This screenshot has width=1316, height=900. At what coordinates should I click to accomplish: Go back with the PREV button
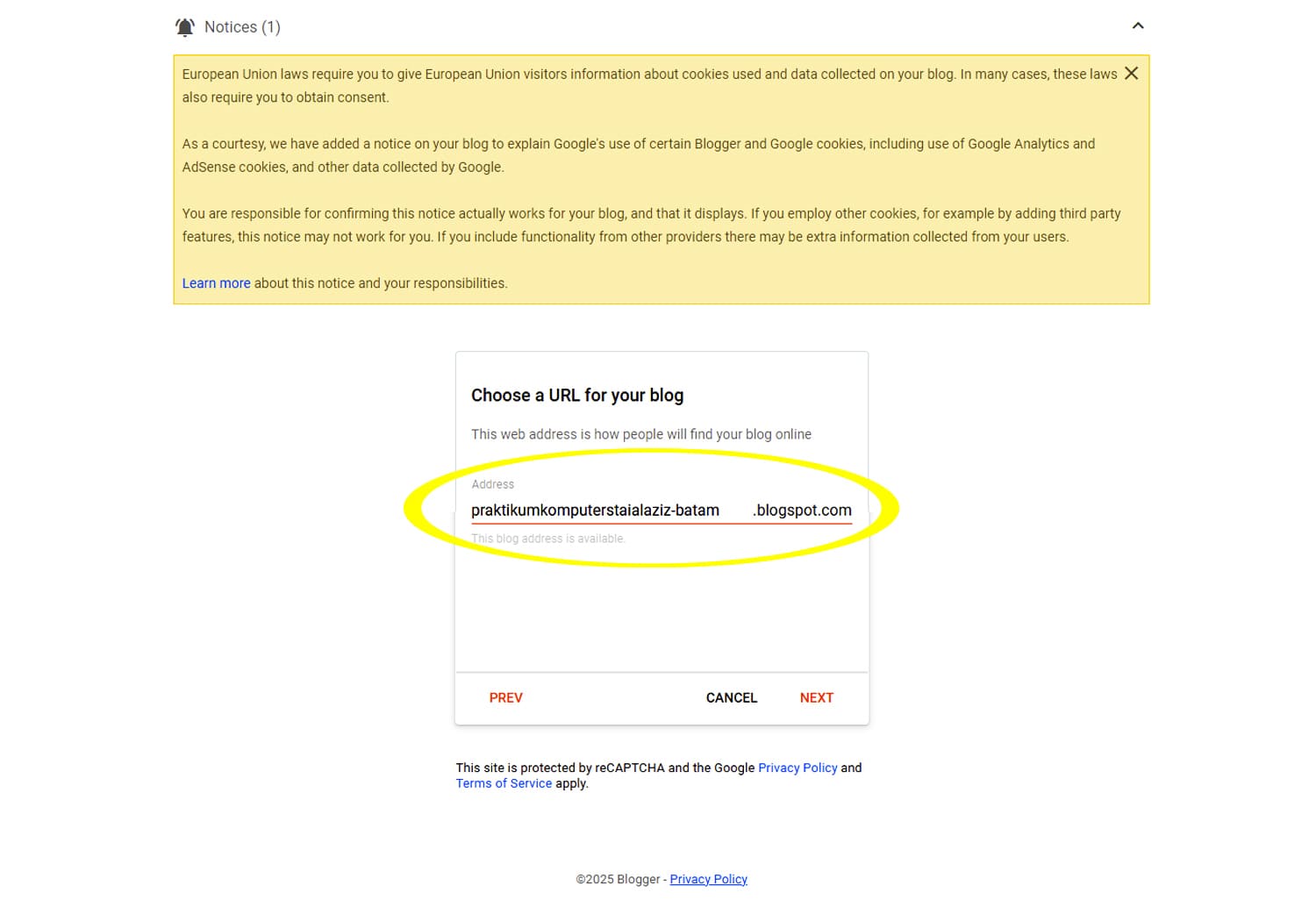(505, 697)
